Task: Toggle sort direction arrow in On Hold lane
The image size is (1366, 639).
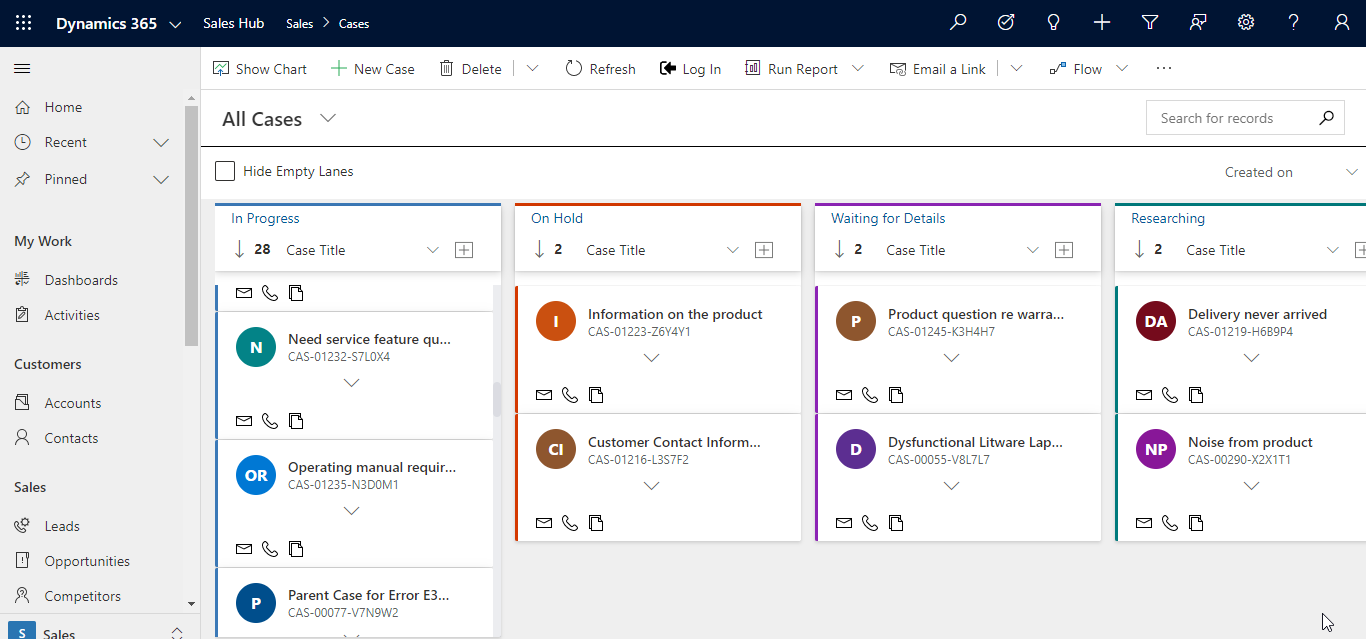Action: [539, 250]
